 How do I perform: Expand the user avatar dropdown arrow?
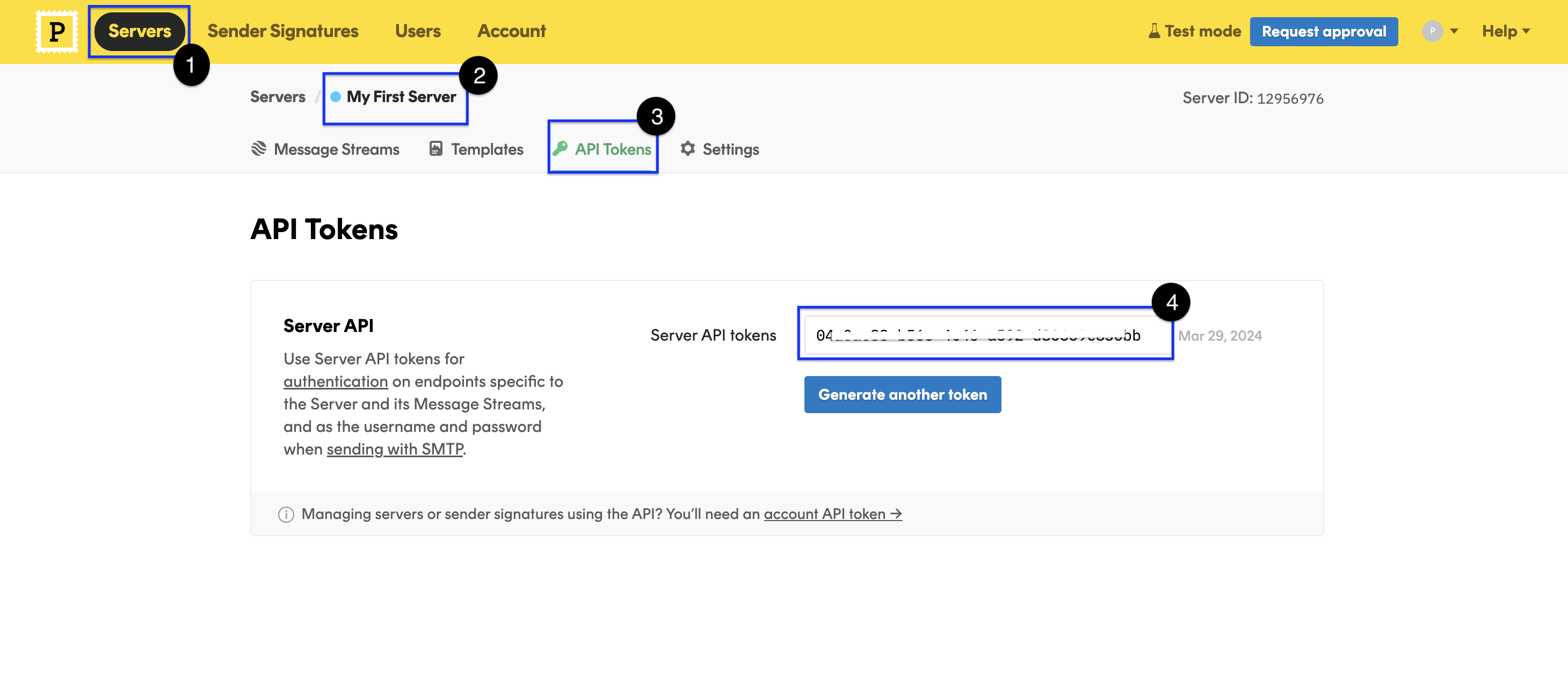click(1454, 31)
